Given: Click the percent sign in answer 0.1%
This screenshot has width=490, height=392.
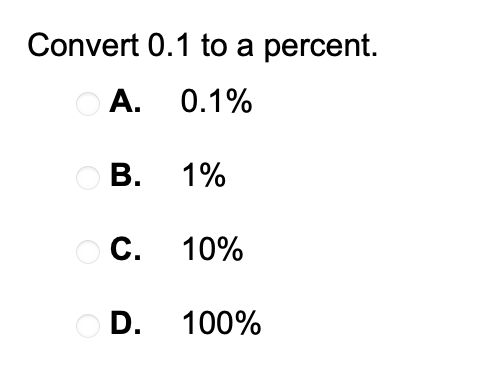Looking at the screenshot, I should 238,101.
